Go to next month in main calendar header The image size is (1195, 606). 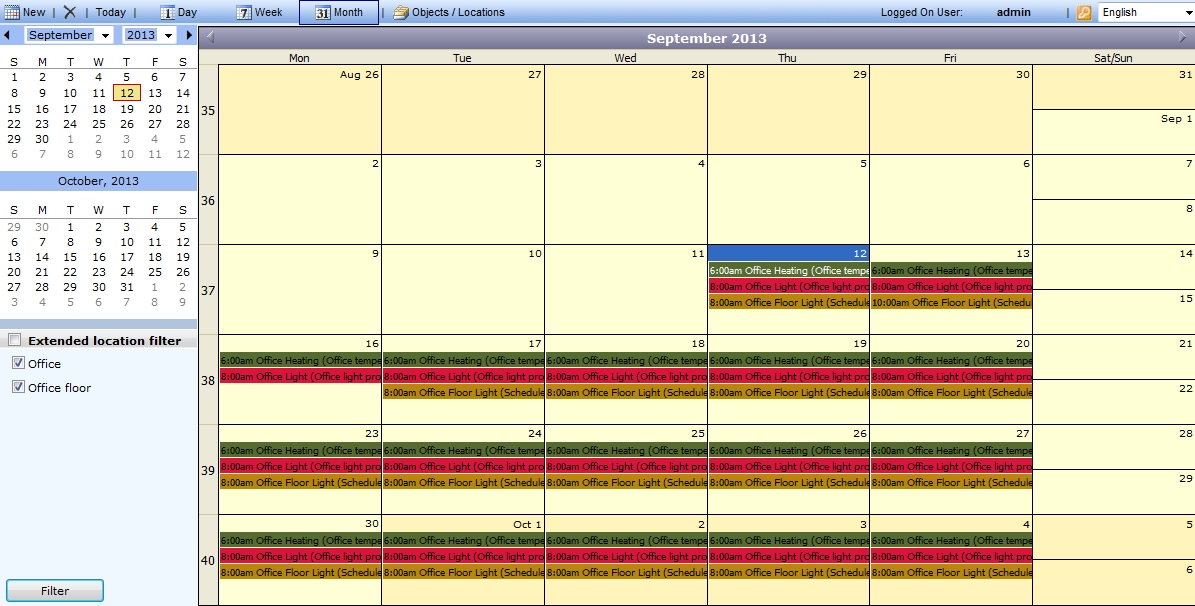tap(1183, 38)
